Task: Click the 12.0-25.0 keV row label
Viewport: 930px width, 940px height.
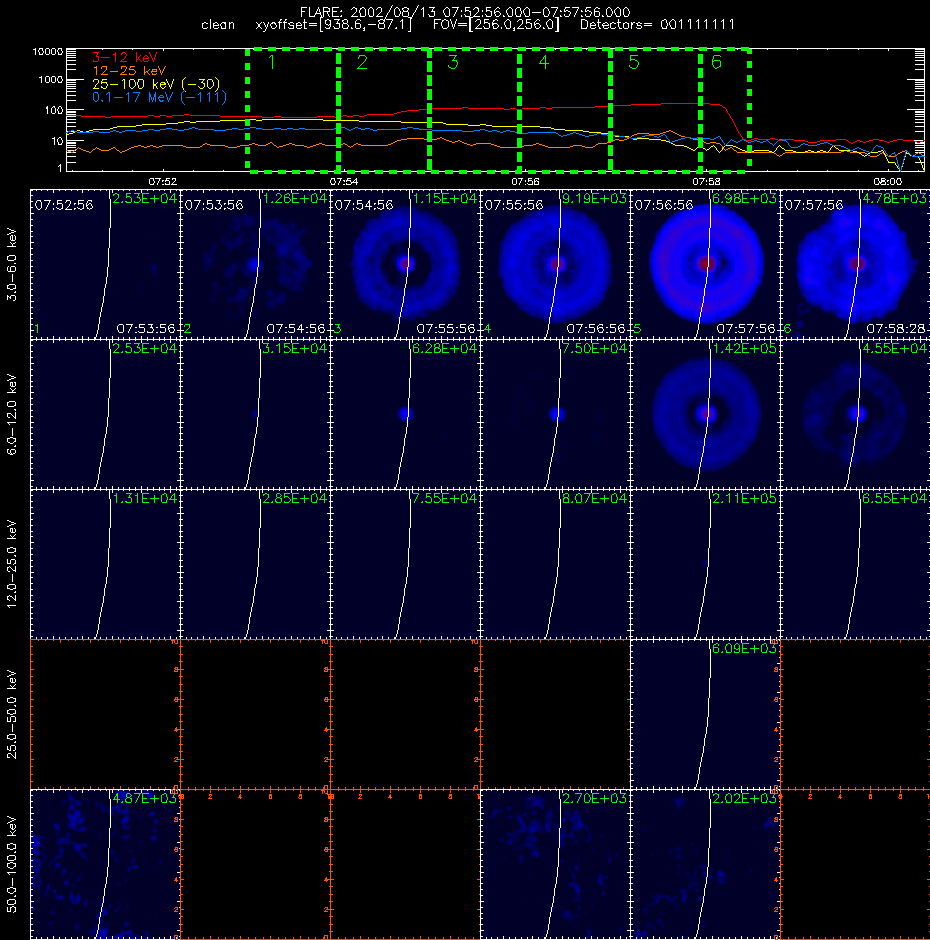Action: click(13, 564)
